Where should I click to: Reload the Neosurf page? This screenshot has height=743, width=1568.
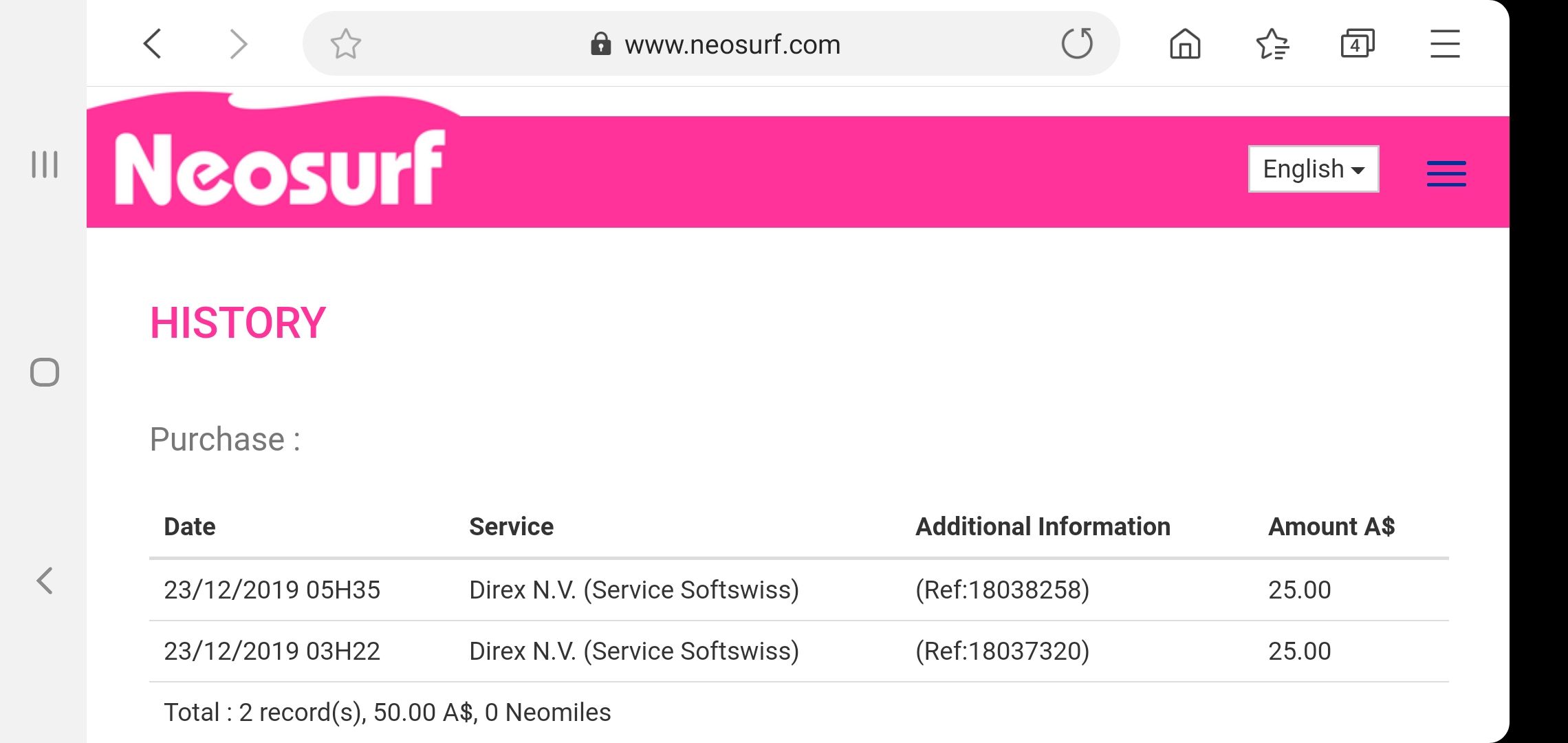[x=1076, y=44]
